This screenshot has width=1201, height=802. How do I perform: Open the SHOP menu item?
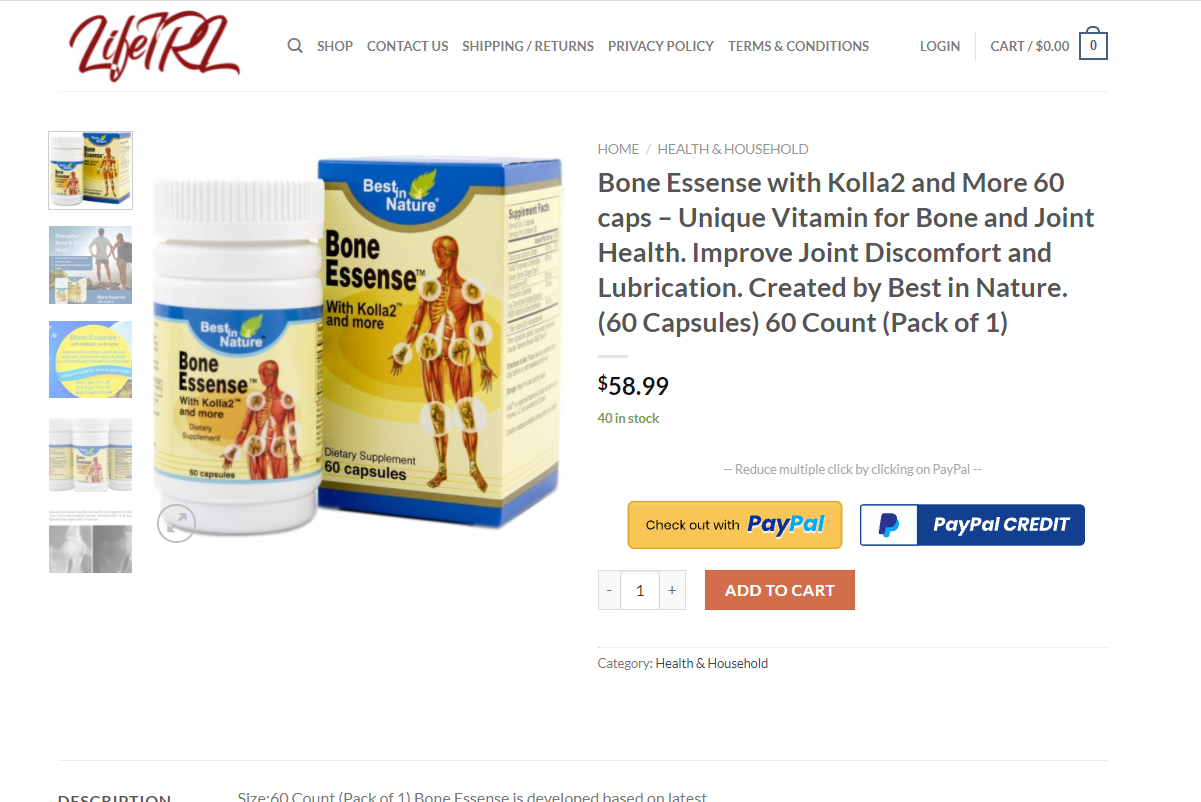335,46
